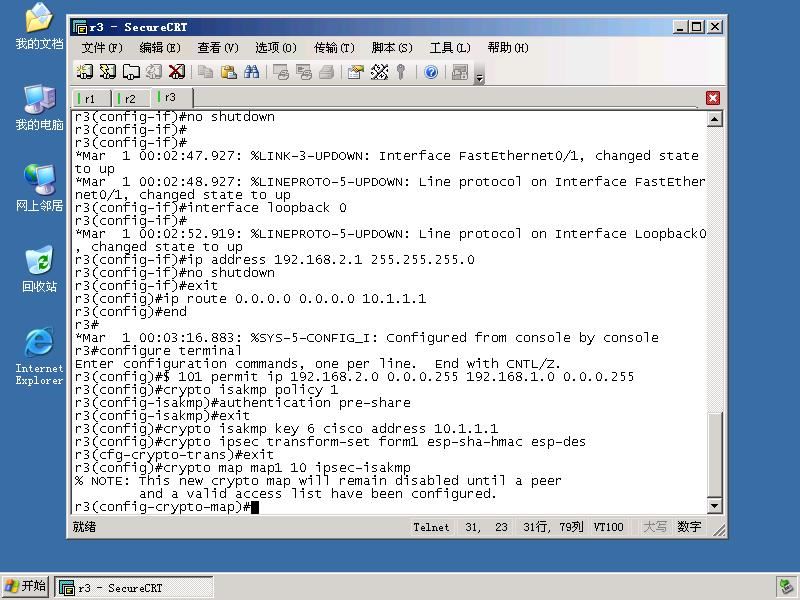The height and width of the screenshot is (600, 800).
Task: Click the system tray network icon
Action: pyautogui.click(x=785, y=587)
